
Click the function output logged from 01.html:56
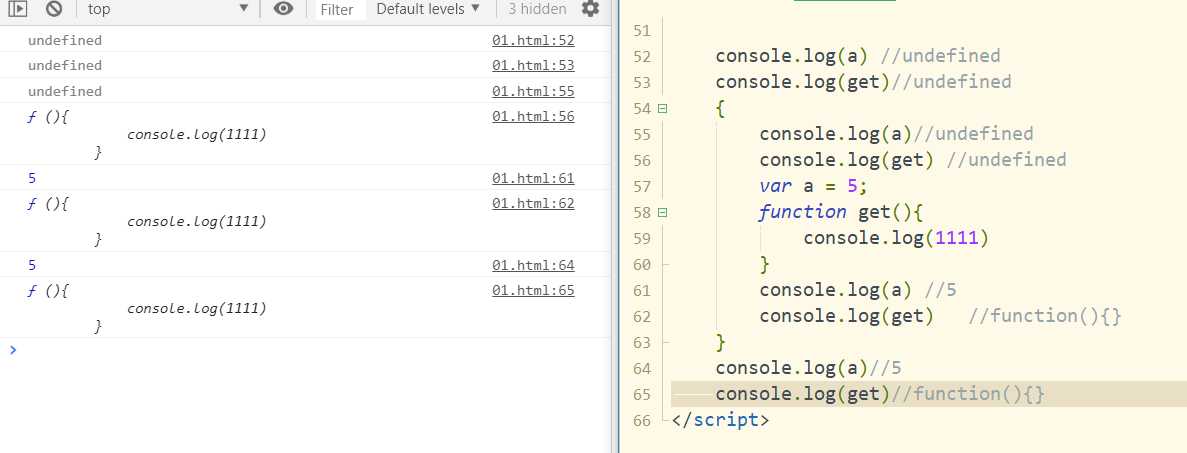coord(147,135)
